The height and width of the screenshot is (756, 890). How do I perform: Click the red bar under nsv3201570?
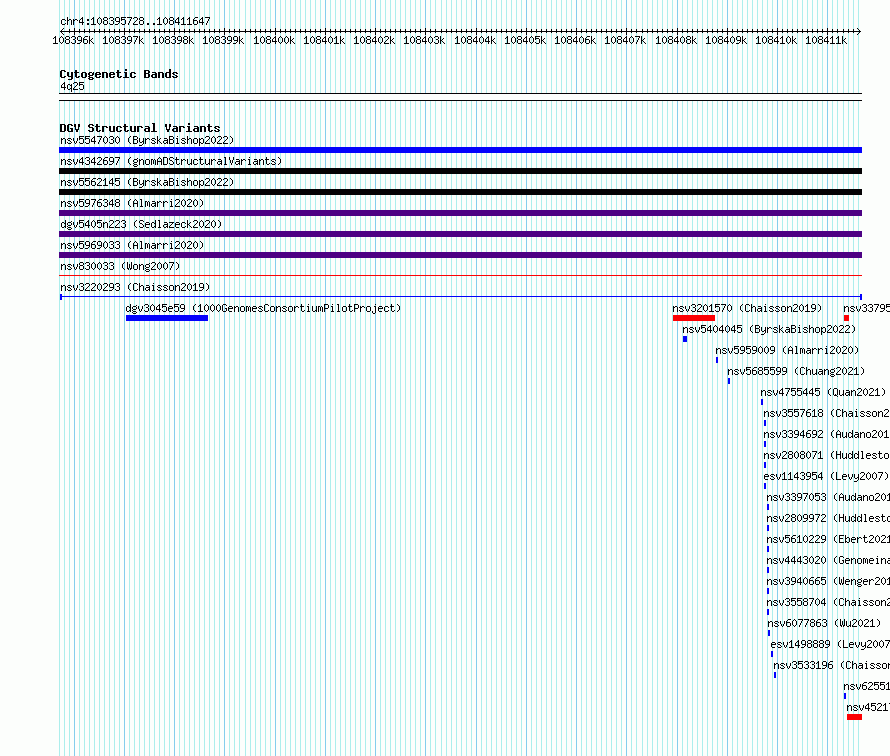point(694,318)
